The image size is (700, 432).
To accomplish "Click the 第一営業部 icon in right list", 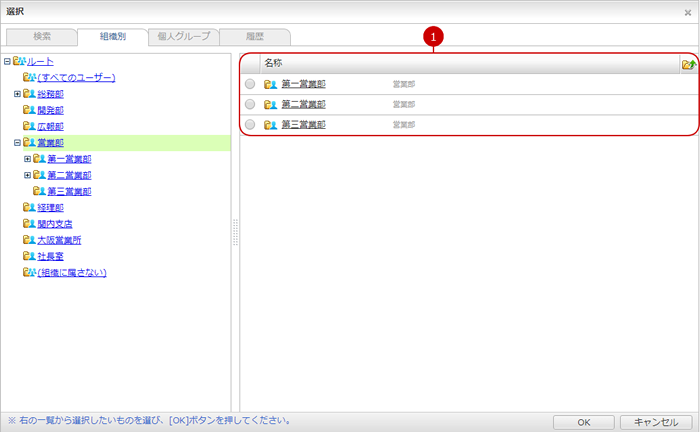I will 270,85.
